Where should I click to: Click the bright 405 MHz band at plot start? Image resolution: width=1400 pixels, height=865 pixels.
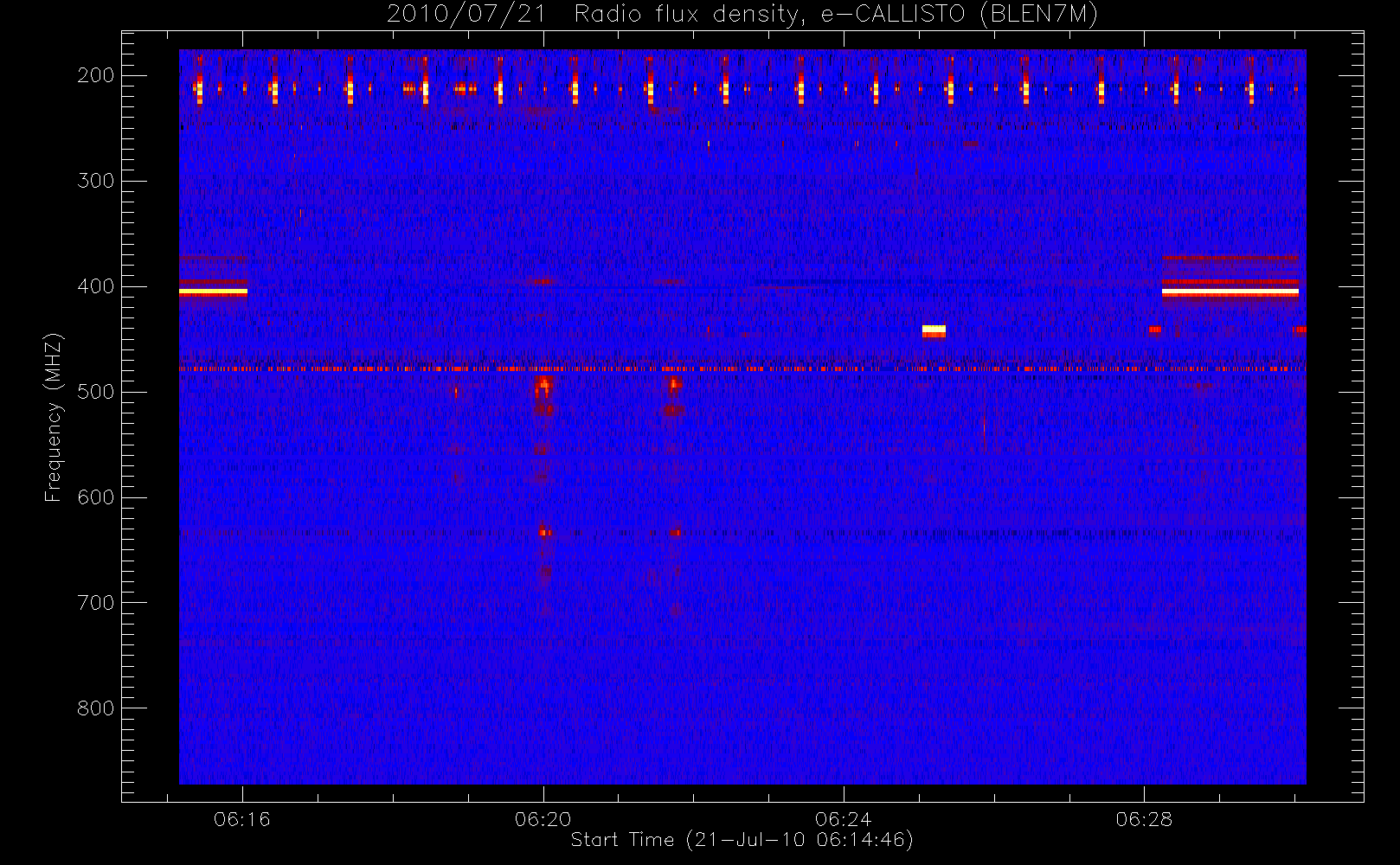tap(213, 292)
